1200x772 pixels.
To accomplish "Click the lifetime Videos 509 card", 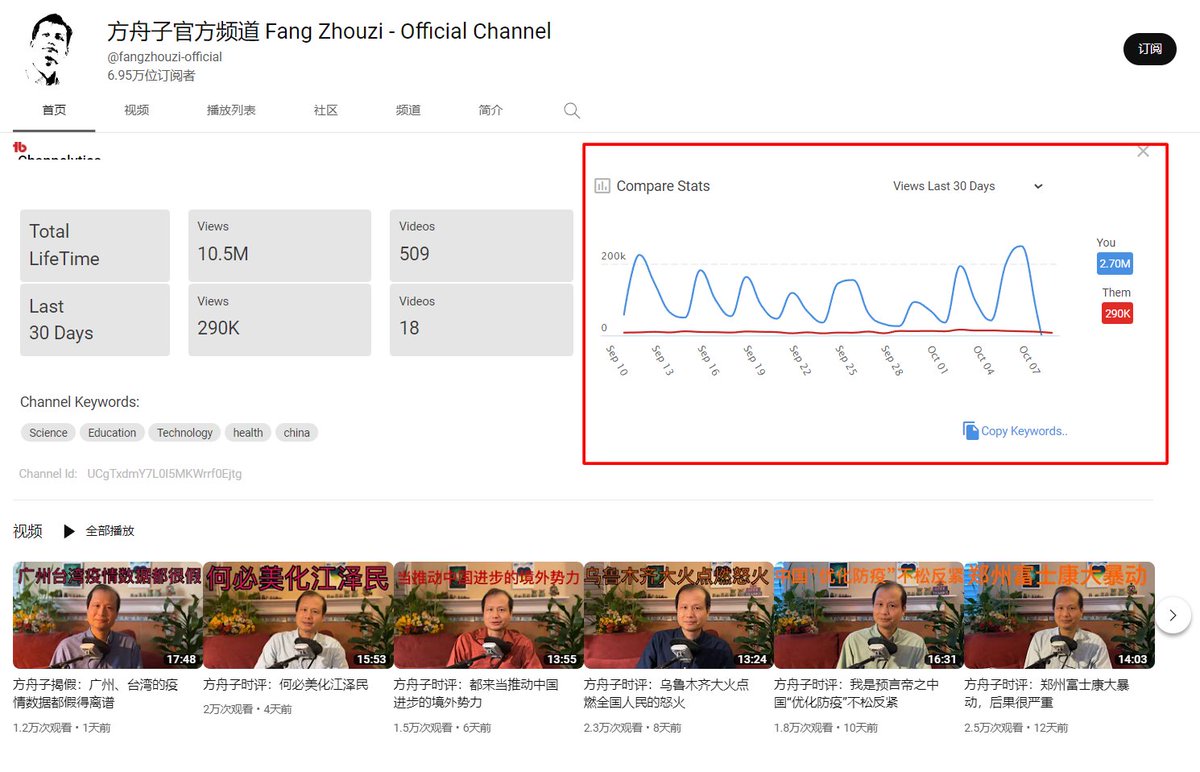I will click(481, 245).
